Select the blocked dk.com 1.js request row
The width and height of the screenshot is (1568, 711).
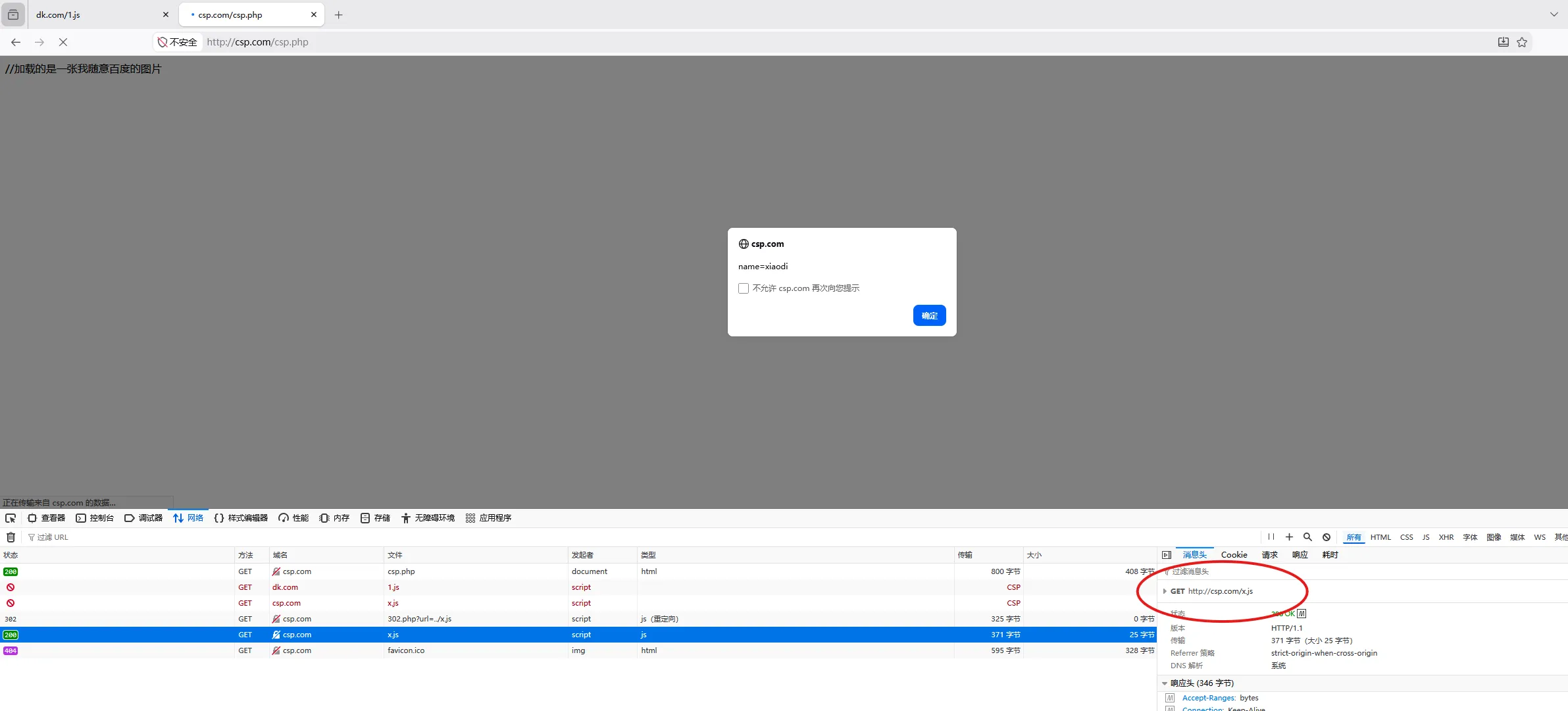coord(578,587)
